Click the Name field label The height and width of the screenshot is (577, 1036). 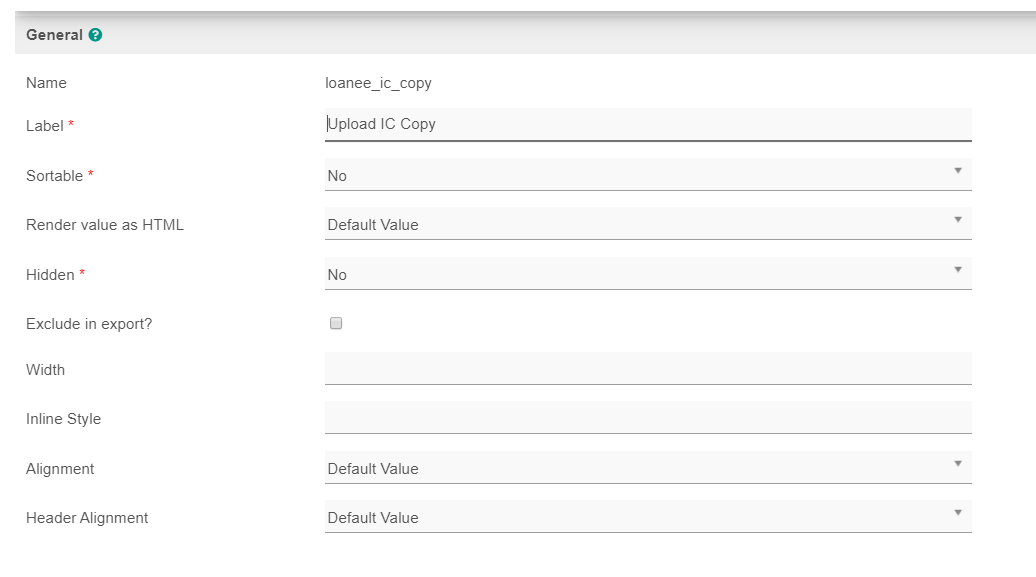point(46,83)
